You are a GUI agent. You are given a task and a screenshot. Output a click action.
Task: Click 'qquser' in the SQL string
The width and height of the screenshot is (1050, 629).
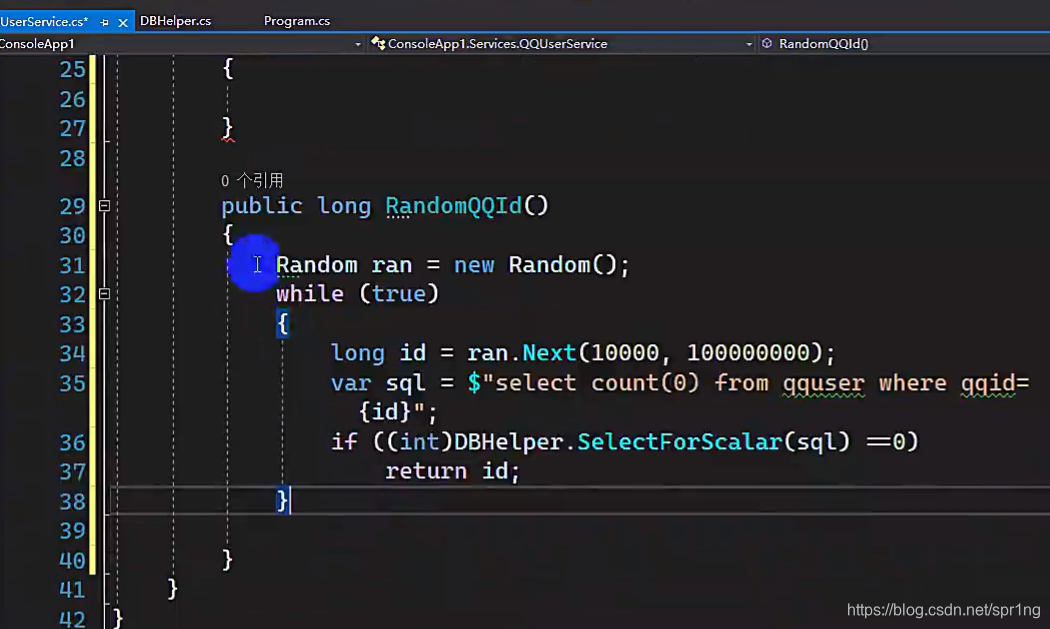click(x=824, y=383)
